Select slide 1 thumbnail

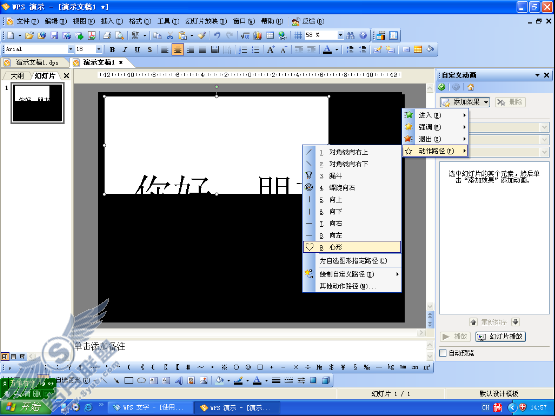point(38,103)
